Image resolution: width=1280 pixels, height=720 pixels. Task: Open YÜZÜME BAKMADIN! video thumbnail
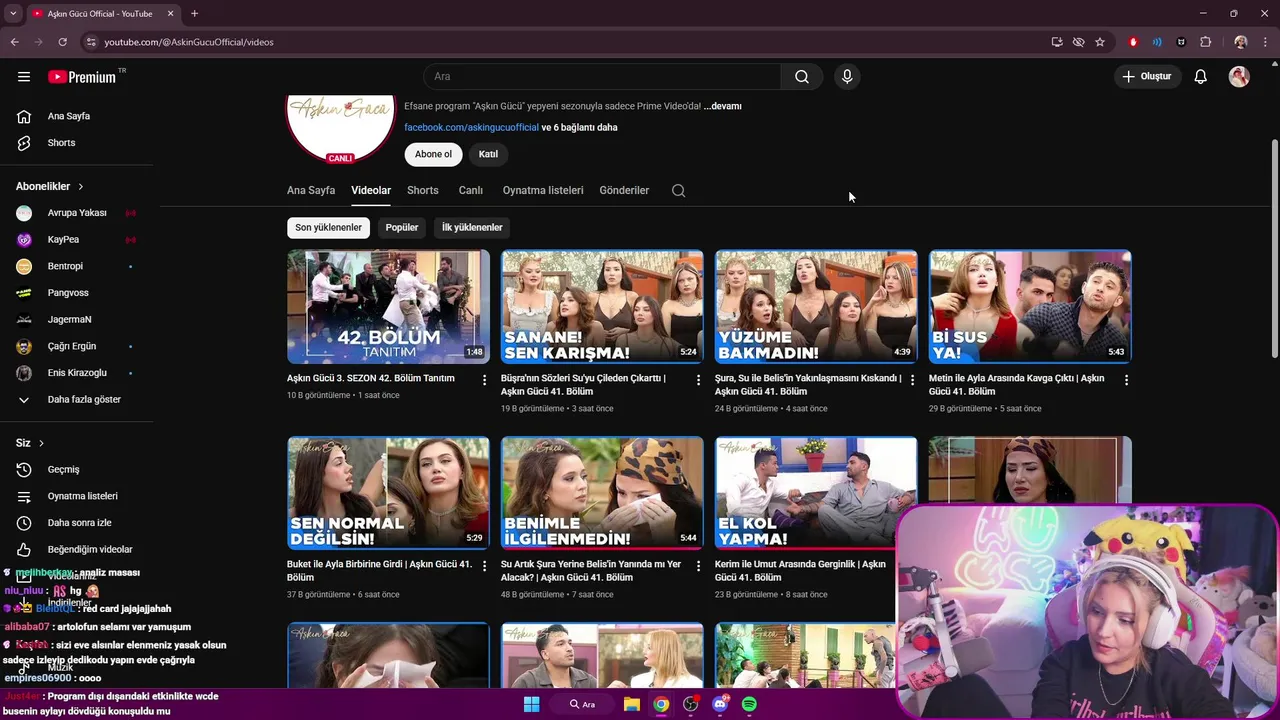click(x=816, y=306)
